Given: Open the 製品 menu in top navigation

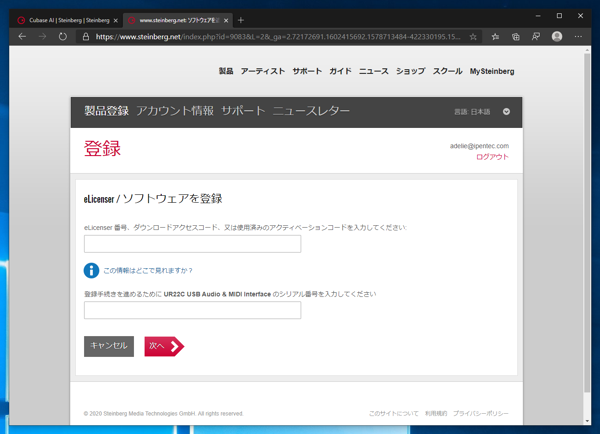Looking at the screenshot, I should point(226,71).
